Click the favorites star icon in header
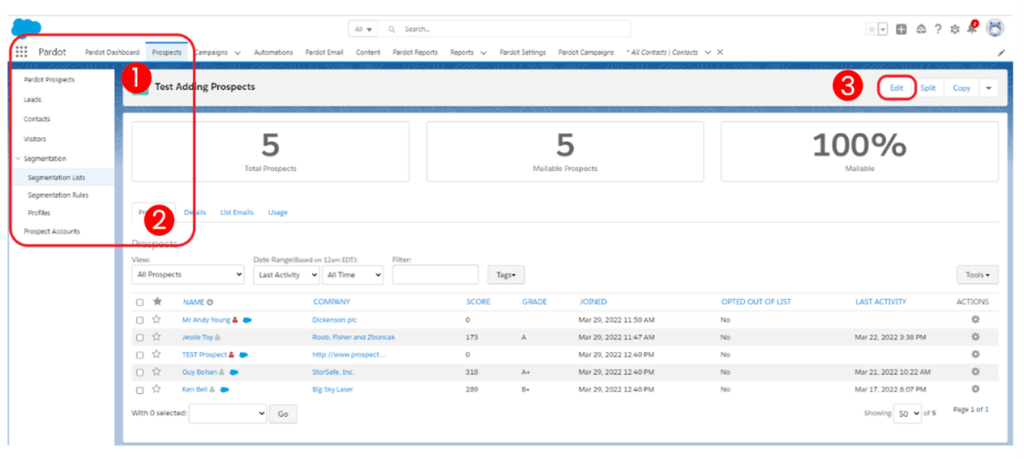 pyautogui.click(x=871, y=29)
